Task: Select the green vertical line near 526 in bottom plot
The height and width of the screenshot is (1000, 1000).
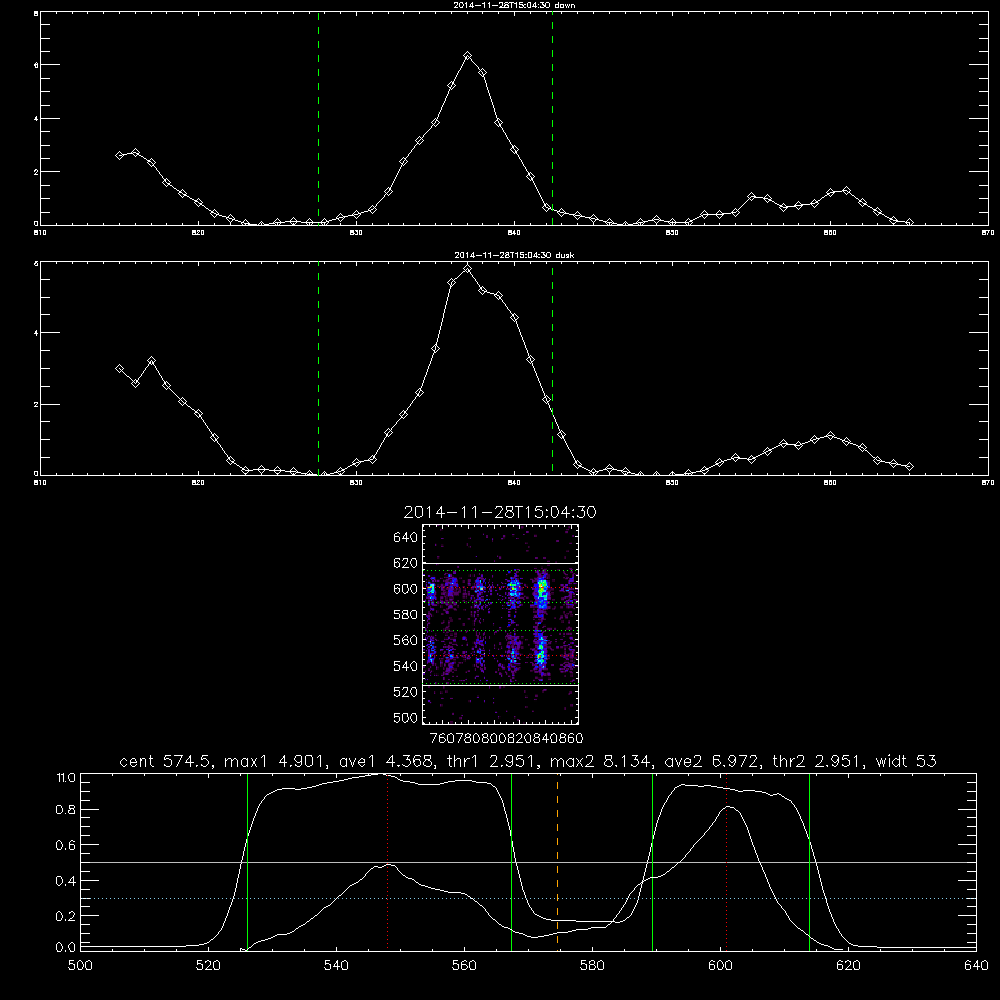Action: point(247,862)
